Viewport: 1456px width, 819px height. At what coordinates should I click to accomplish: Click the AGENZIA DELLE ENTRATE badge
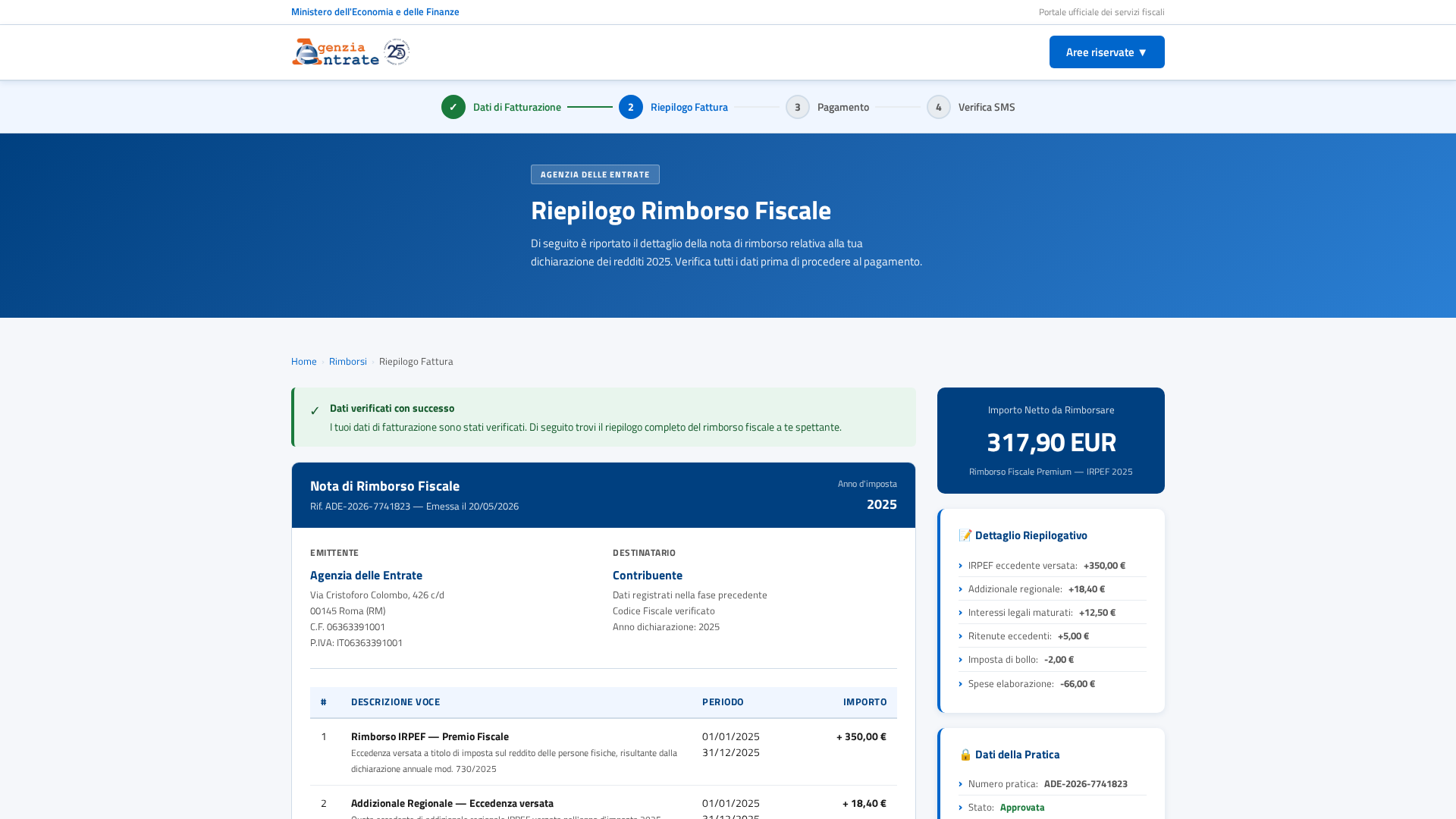click(x=595, y=174)
